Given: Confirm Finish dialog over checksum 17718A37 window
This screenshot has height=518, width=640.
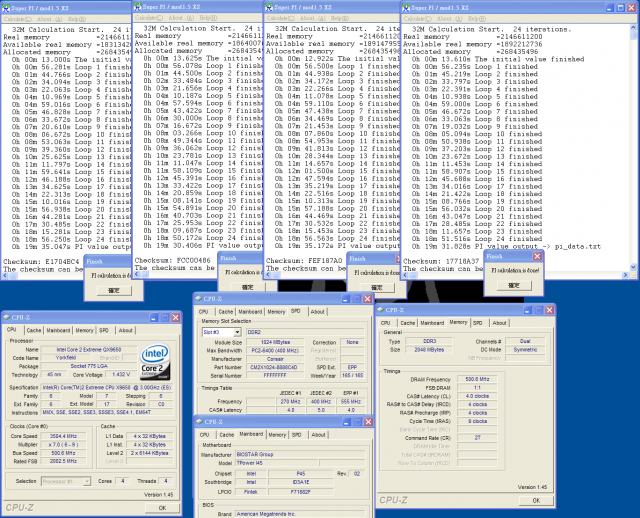Looking at the screenshot, I should coord(514,285).
